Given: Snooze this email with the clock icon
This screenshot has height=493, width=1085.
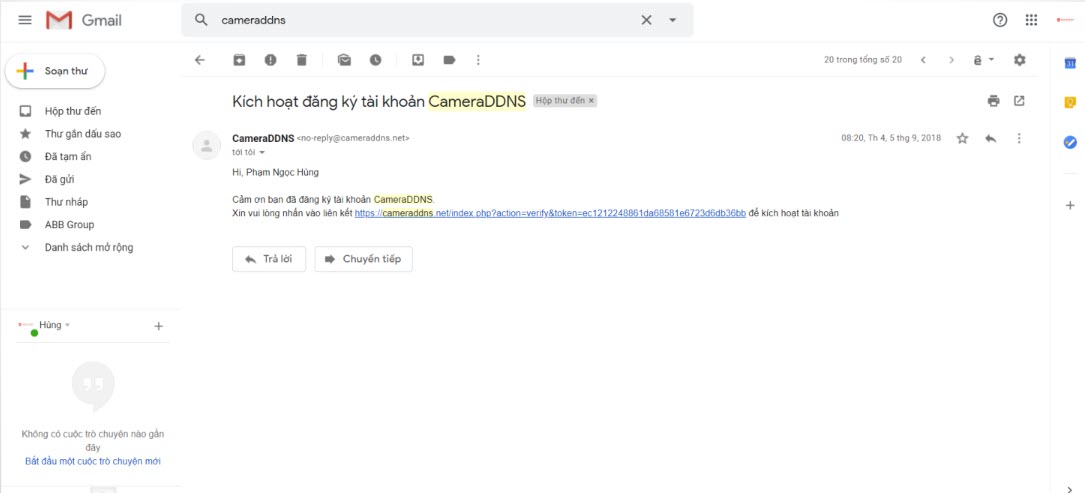Looking at the screenshot, I should (x=375, y=60).
